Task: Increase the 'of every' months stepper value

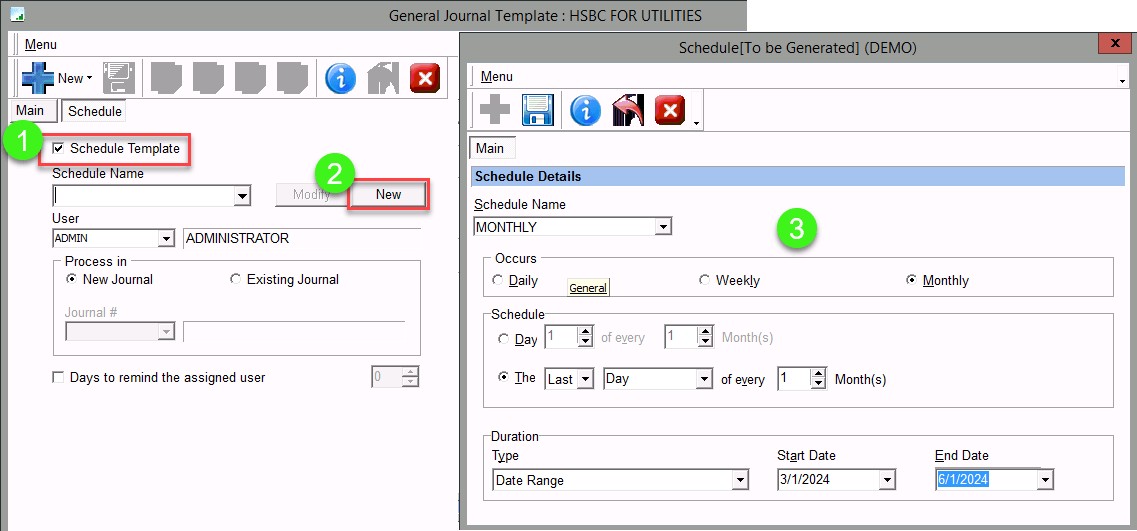Action: pos(819,374)
